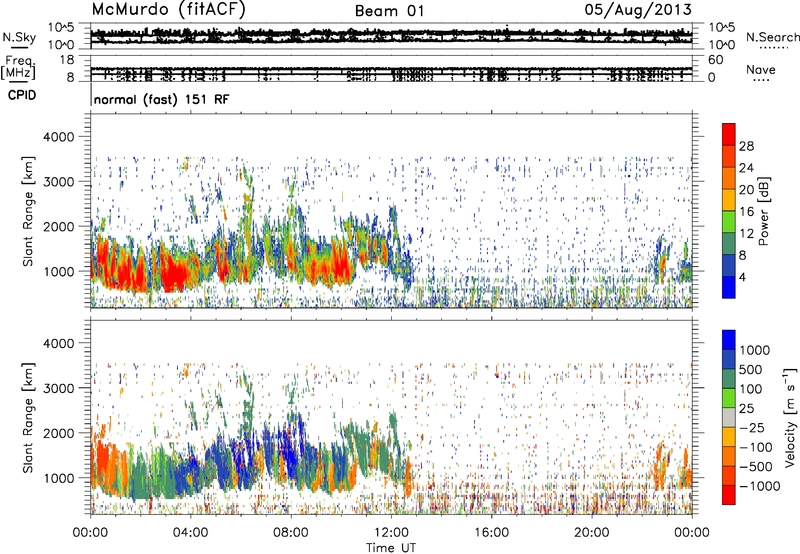Click the -100 label on velocity colorbar
This screenshot has height=554, width=800.
(756, 447)
